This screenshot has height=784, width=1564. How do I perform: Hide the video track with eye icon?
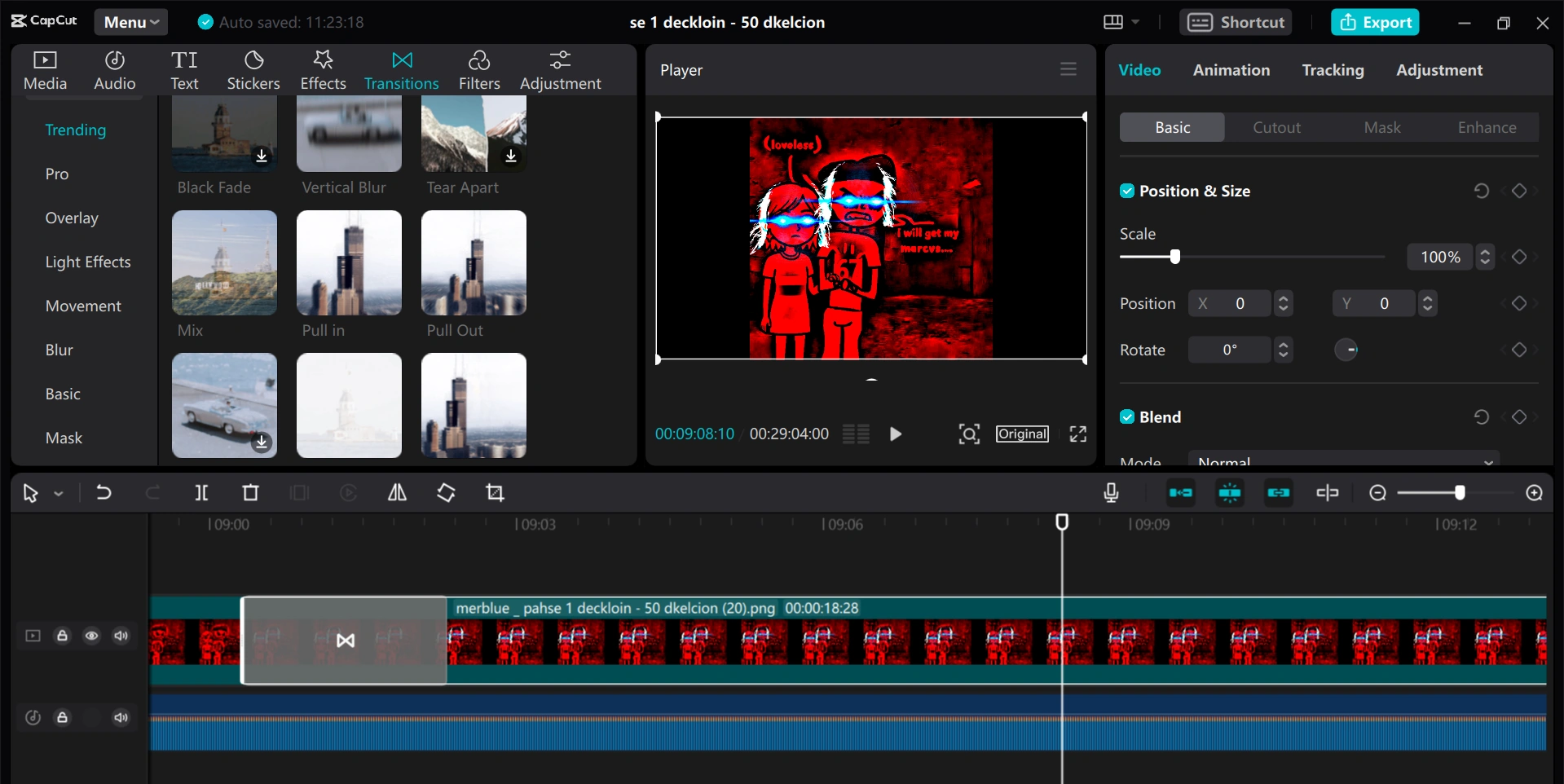pos(91,636)
